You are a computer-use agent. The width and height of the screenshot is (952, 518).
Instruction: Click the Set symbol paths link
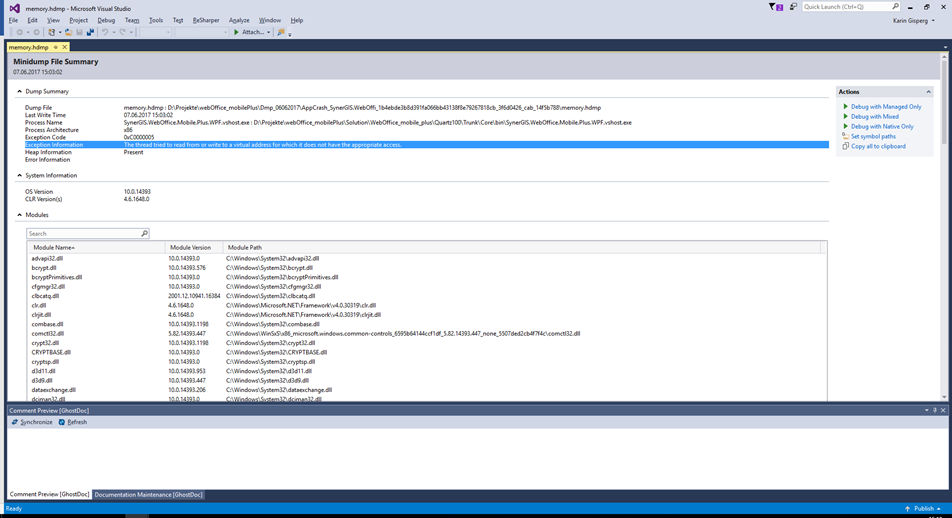(x=873, y=136)
